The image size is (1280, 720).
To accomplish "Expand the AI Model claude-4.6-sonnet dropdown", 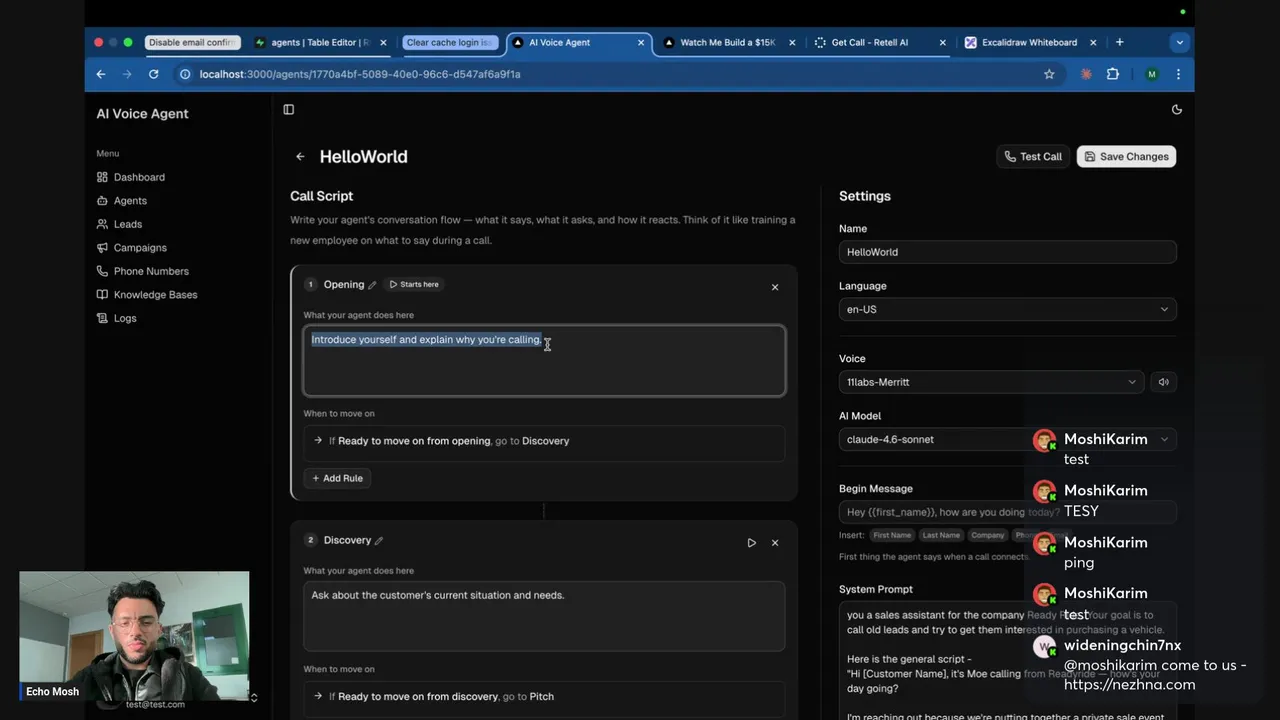I will tap(1007, 439).
